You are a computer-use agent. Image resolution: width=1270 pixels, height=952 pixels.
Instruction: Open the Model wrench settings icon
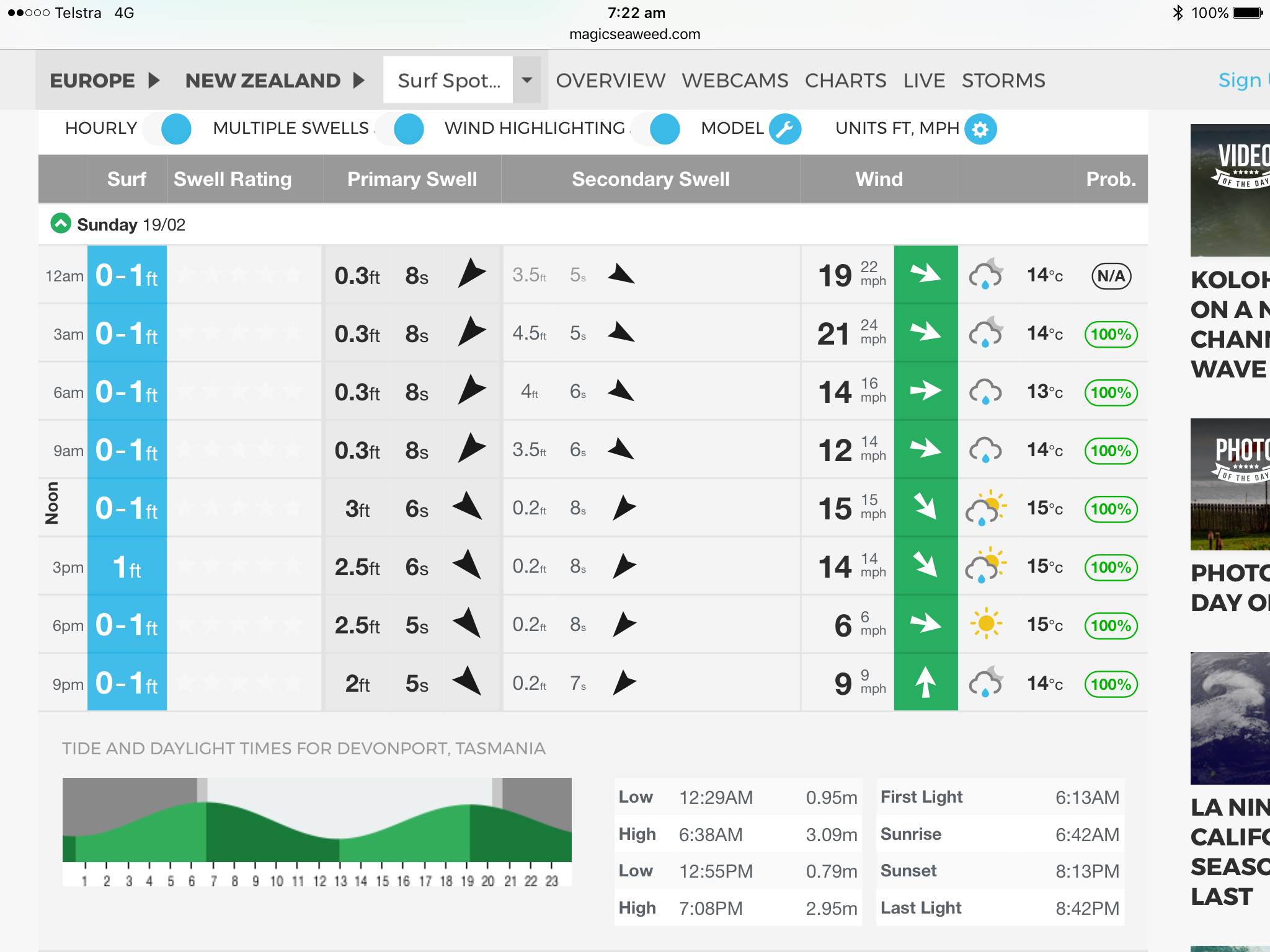784,129
